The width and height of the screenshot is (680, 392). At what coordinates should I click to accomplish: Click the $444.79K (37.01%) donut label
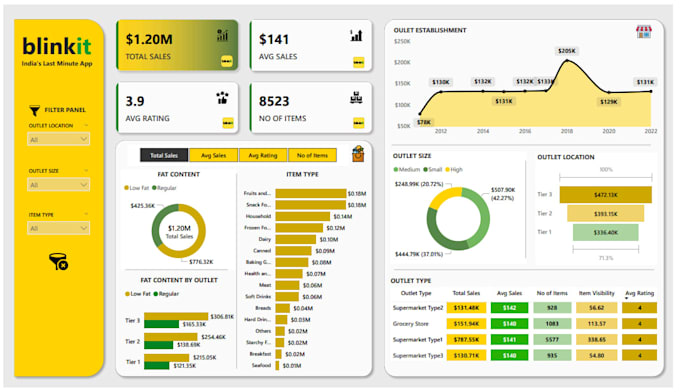pyautogui.click(x=418, y=254)
